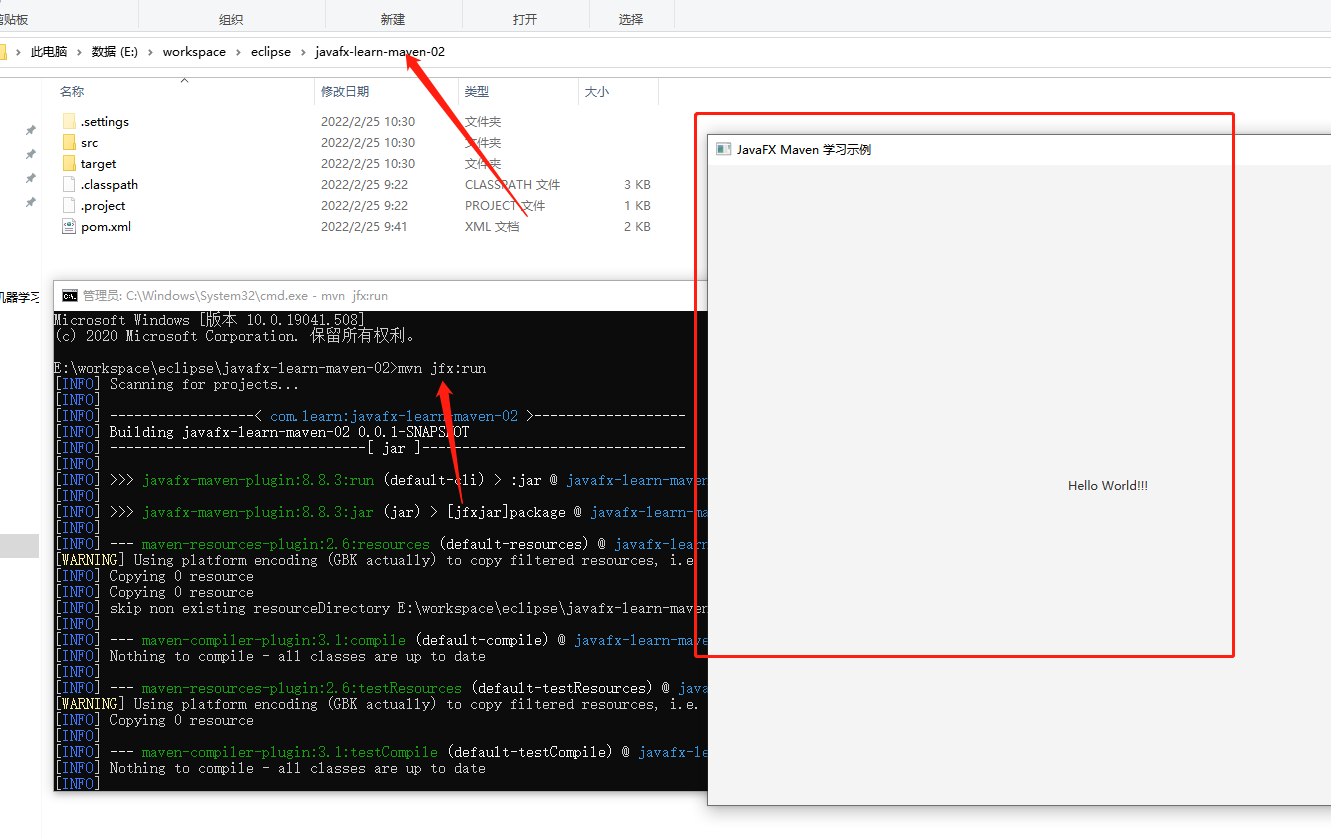Expand chevron after 此电脑 breadcrumb
1331x838 pixels.
tap(80, 52)
